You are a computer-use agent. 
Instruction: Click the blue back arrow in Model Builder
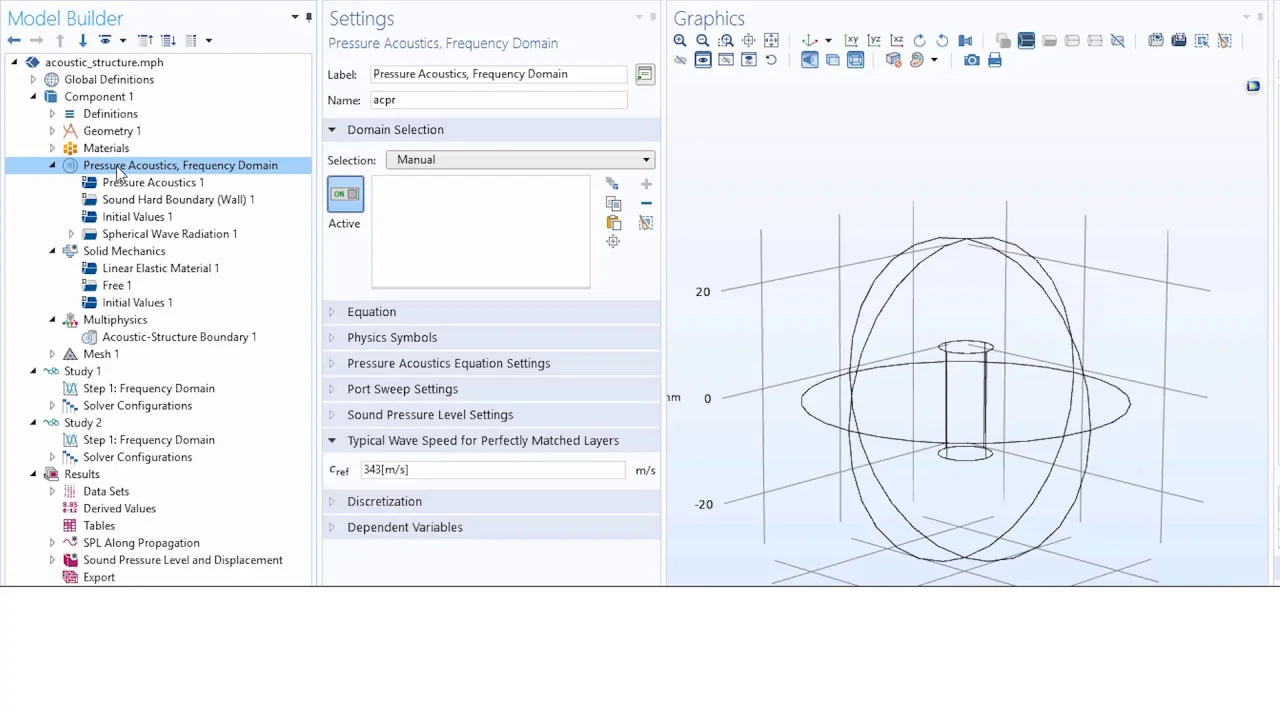click(x=14, y=40)
